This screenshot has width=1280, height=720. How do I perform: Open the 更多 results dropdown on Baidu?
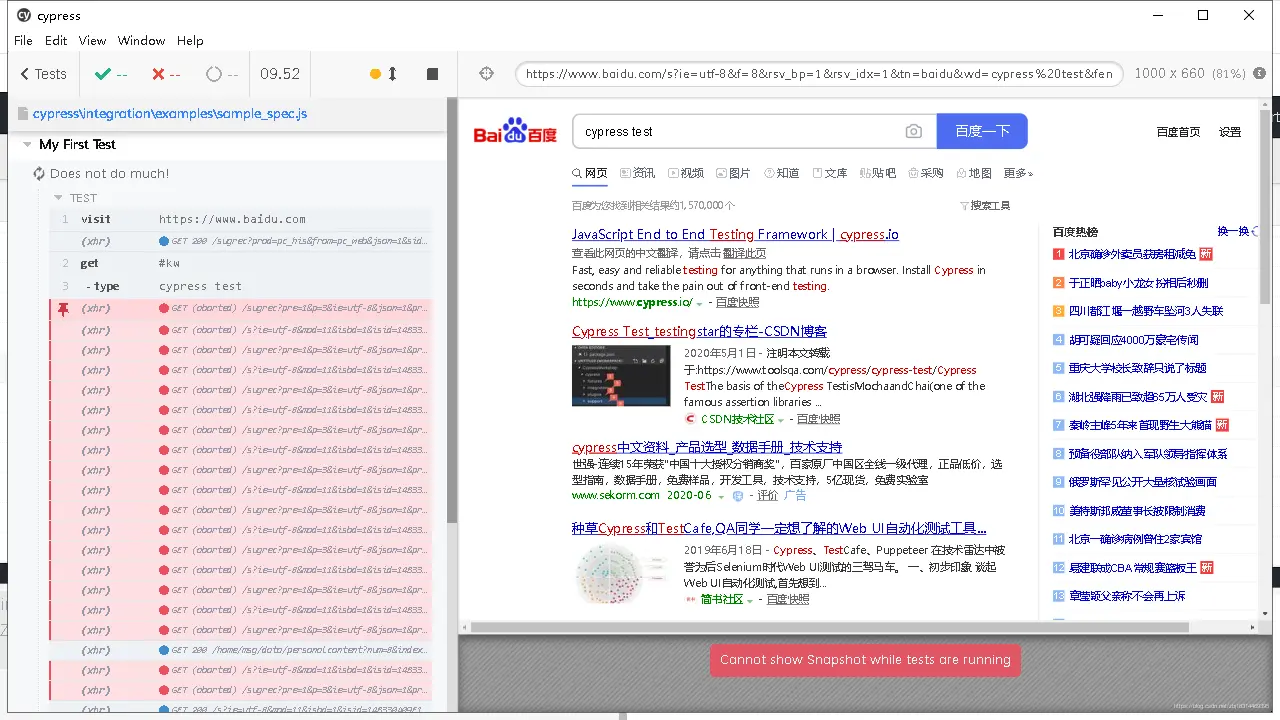click(1017, 172)
